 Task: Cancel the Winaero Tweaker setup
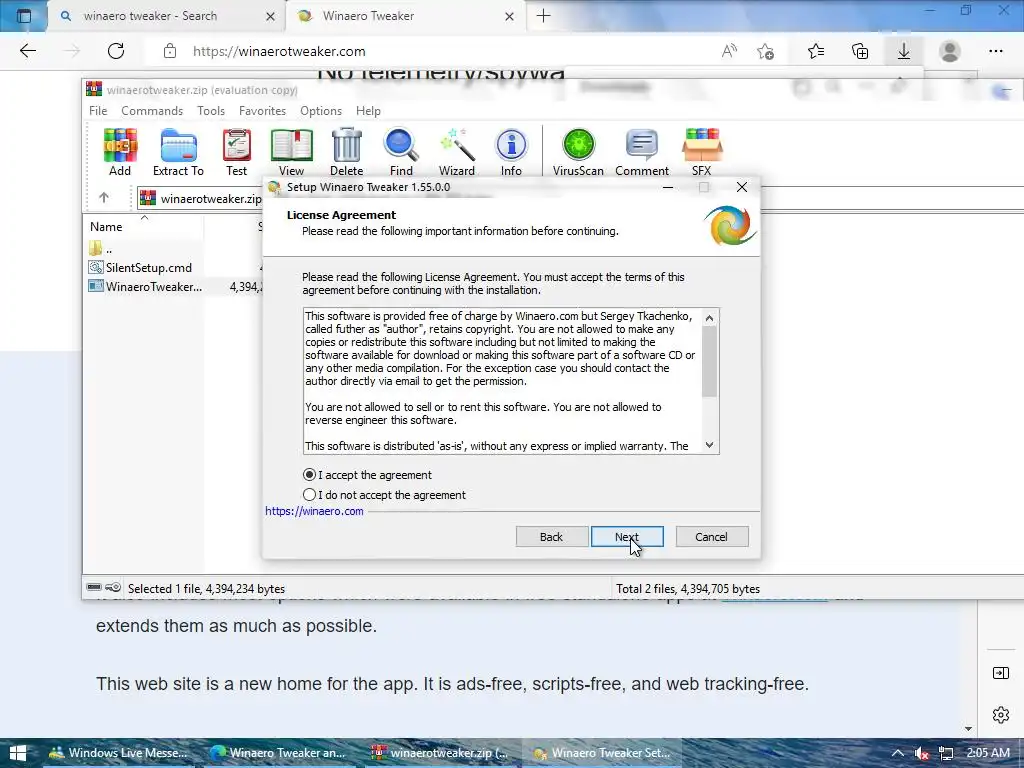click(x=712, y=537)
